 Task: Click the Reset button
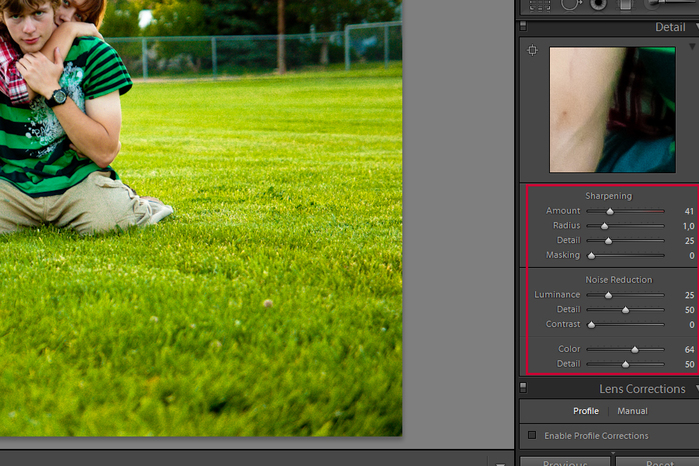[x=659, y=462]
